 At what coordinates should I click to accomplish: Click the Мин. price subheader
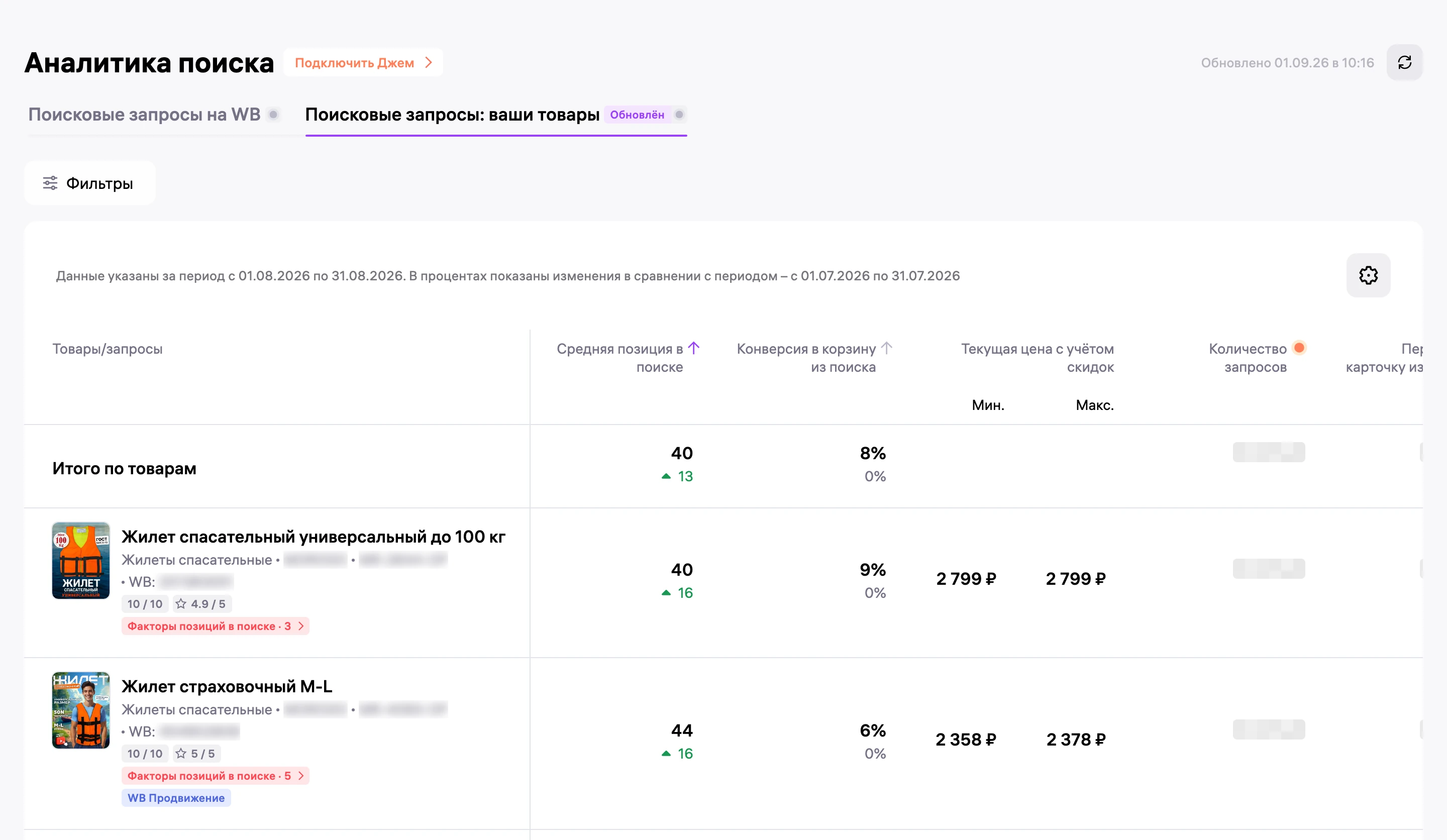point(988,405)
